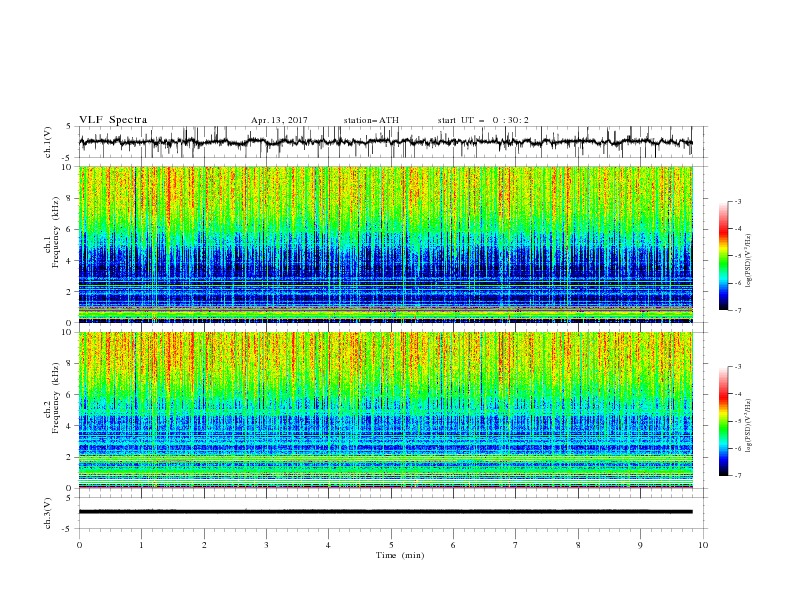This screenshot has width=792, height=612.
Task: Click the "2" kHz tick on ch.2 frequency axis
Action: 70,457
